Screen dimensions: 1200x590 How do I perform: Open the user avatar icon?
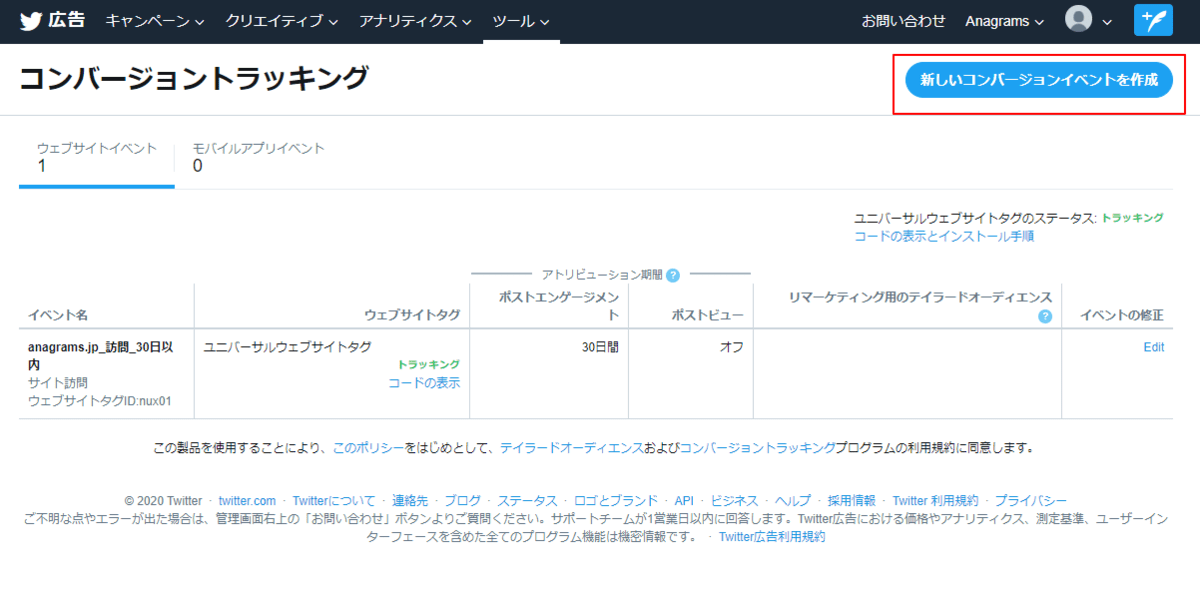coord(1078,20)
